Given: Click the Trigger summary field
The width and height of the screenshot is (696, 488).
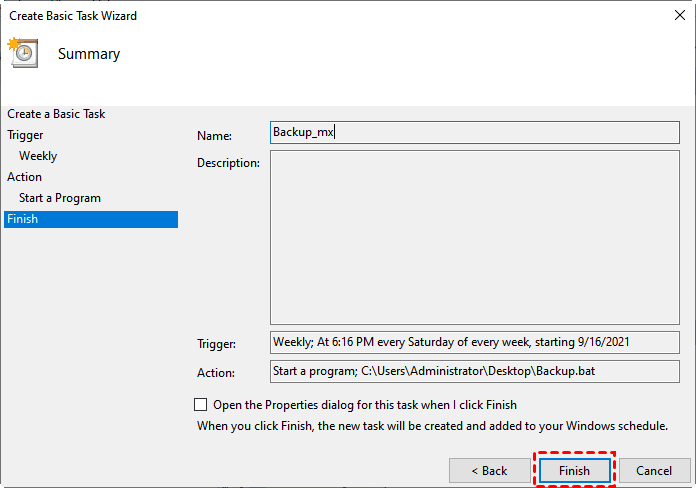Looking at the screenshot, I should click(x=474, y=342).
